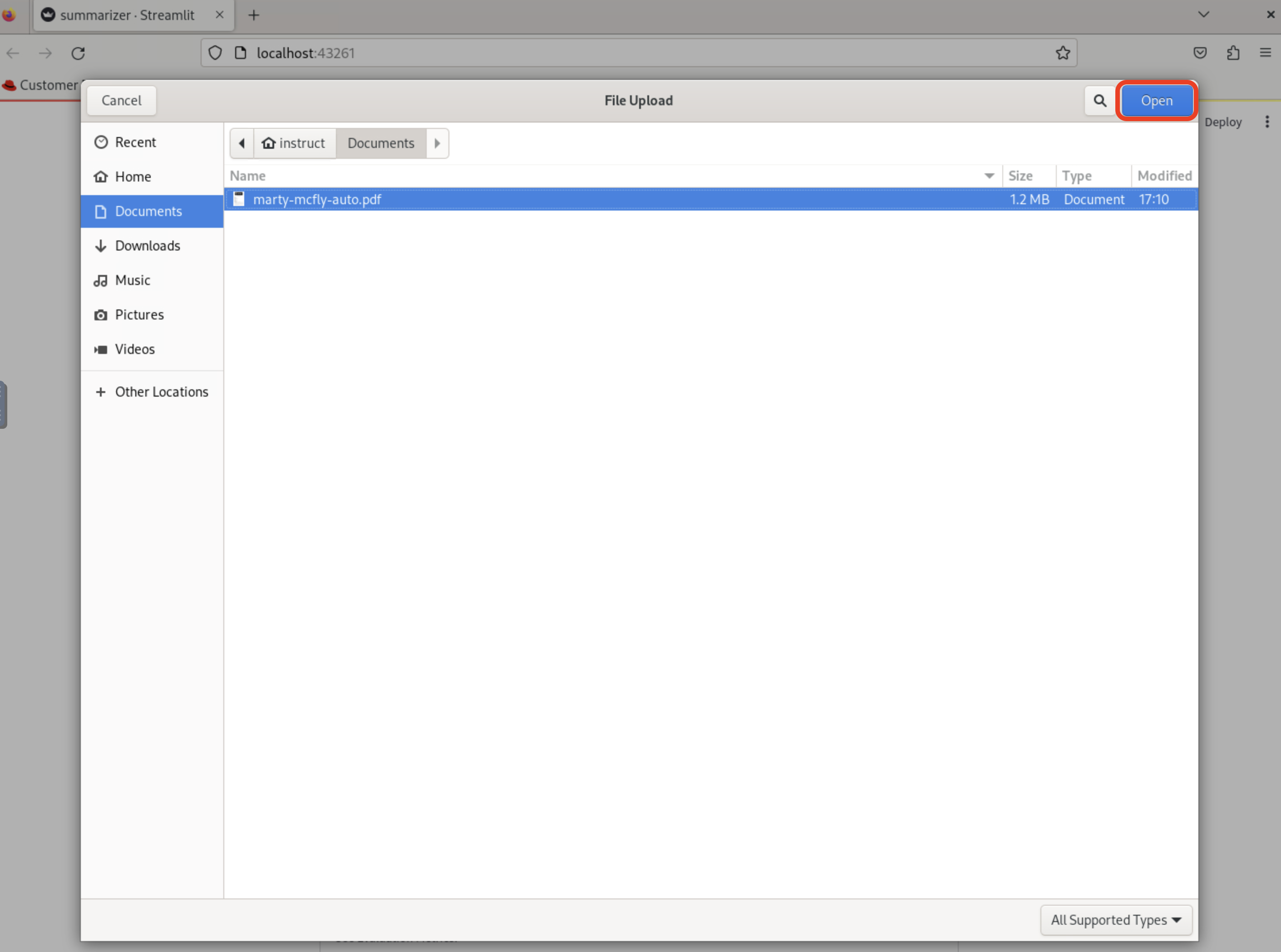Click the Name column sort arrow
Screen dimensions: 1281x952
click(x=989, y=175)
